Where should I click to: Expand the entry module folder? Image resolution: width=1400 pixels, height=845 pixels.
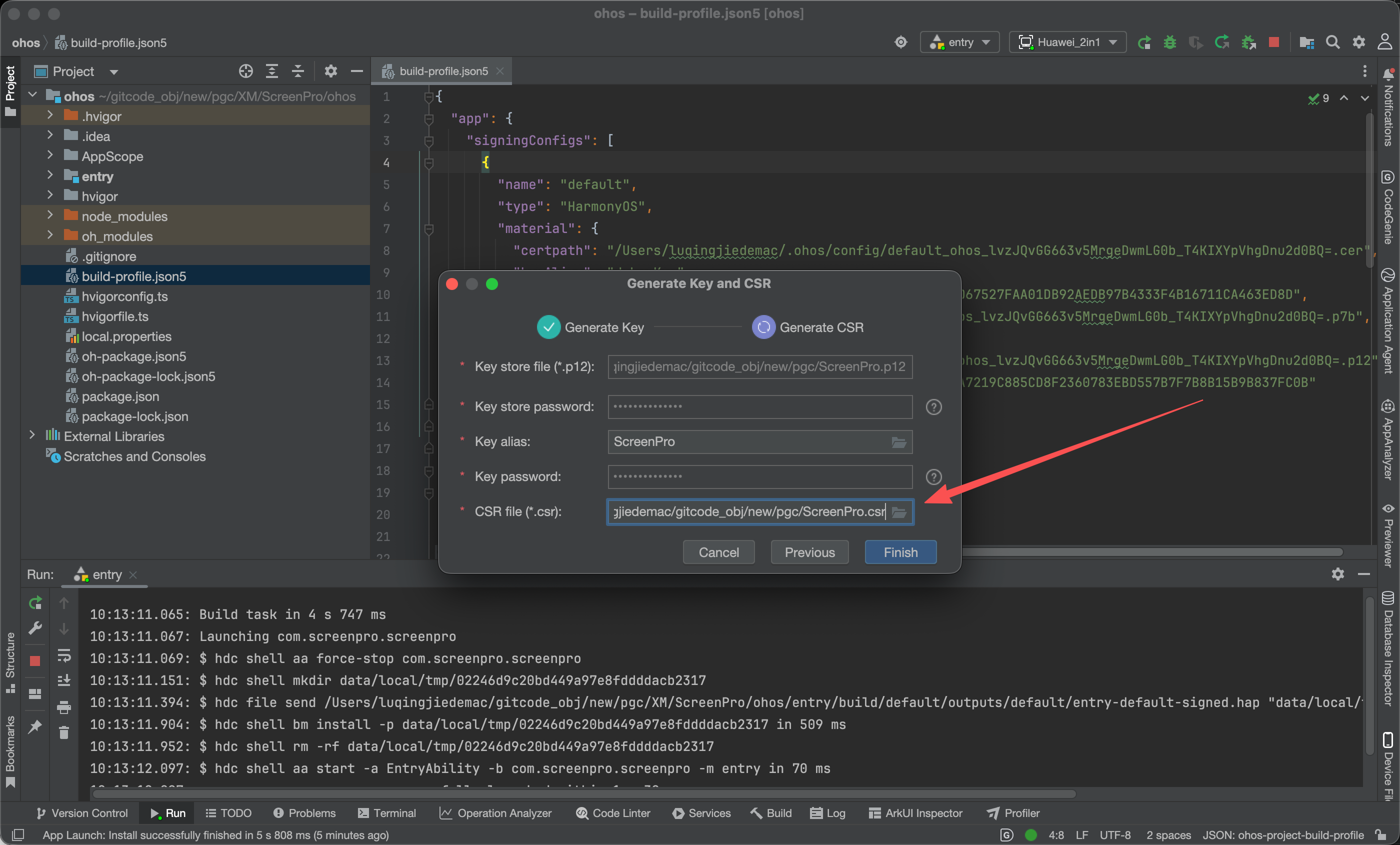pyautogui.click(x=50, y=176)
